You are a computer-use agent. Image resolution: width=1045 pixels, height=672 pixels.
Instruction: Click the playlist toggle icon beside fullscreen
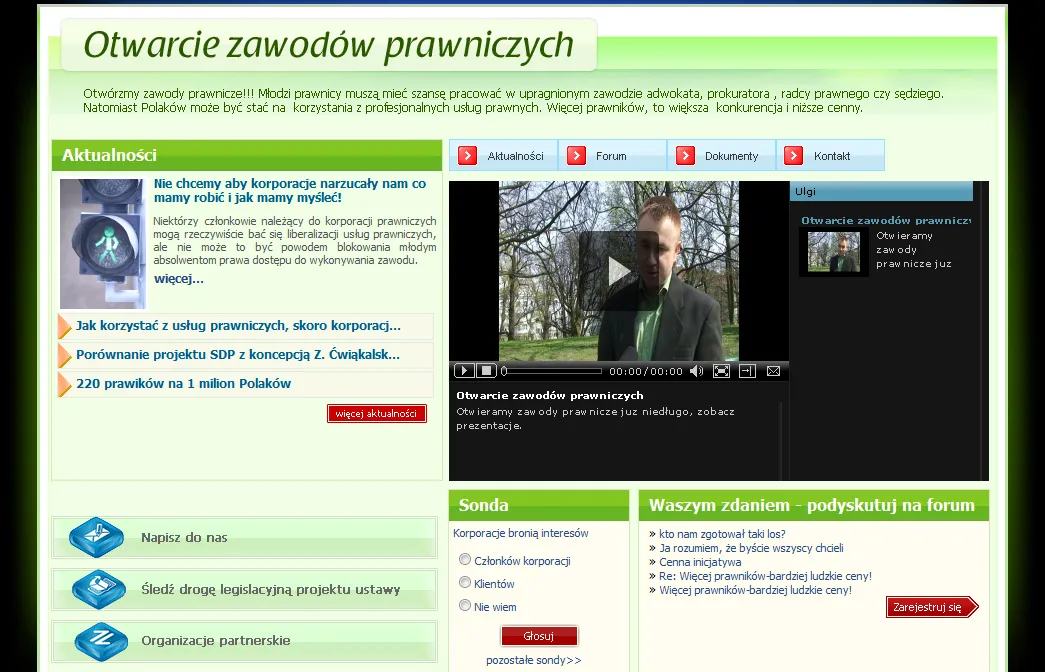click(747, 371)
